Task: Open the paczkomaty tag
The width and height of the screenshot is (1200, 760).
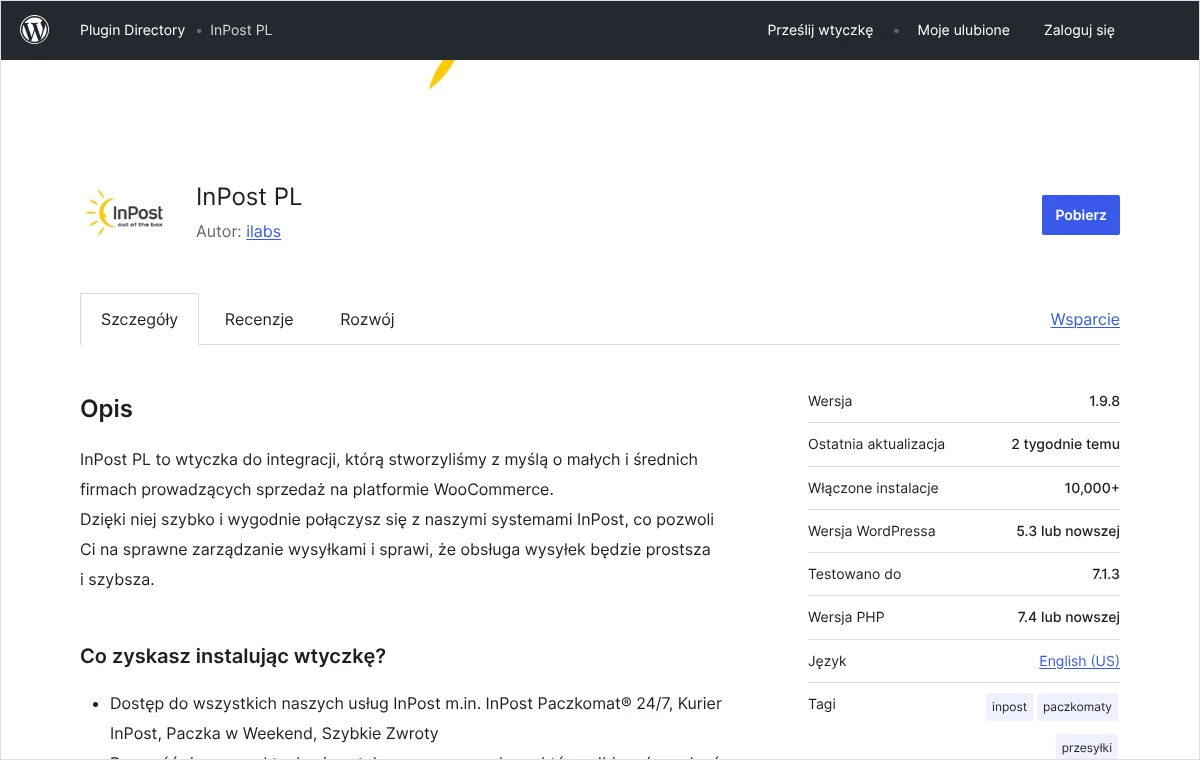Action: pyautogui.click(x=1077, y=707)
